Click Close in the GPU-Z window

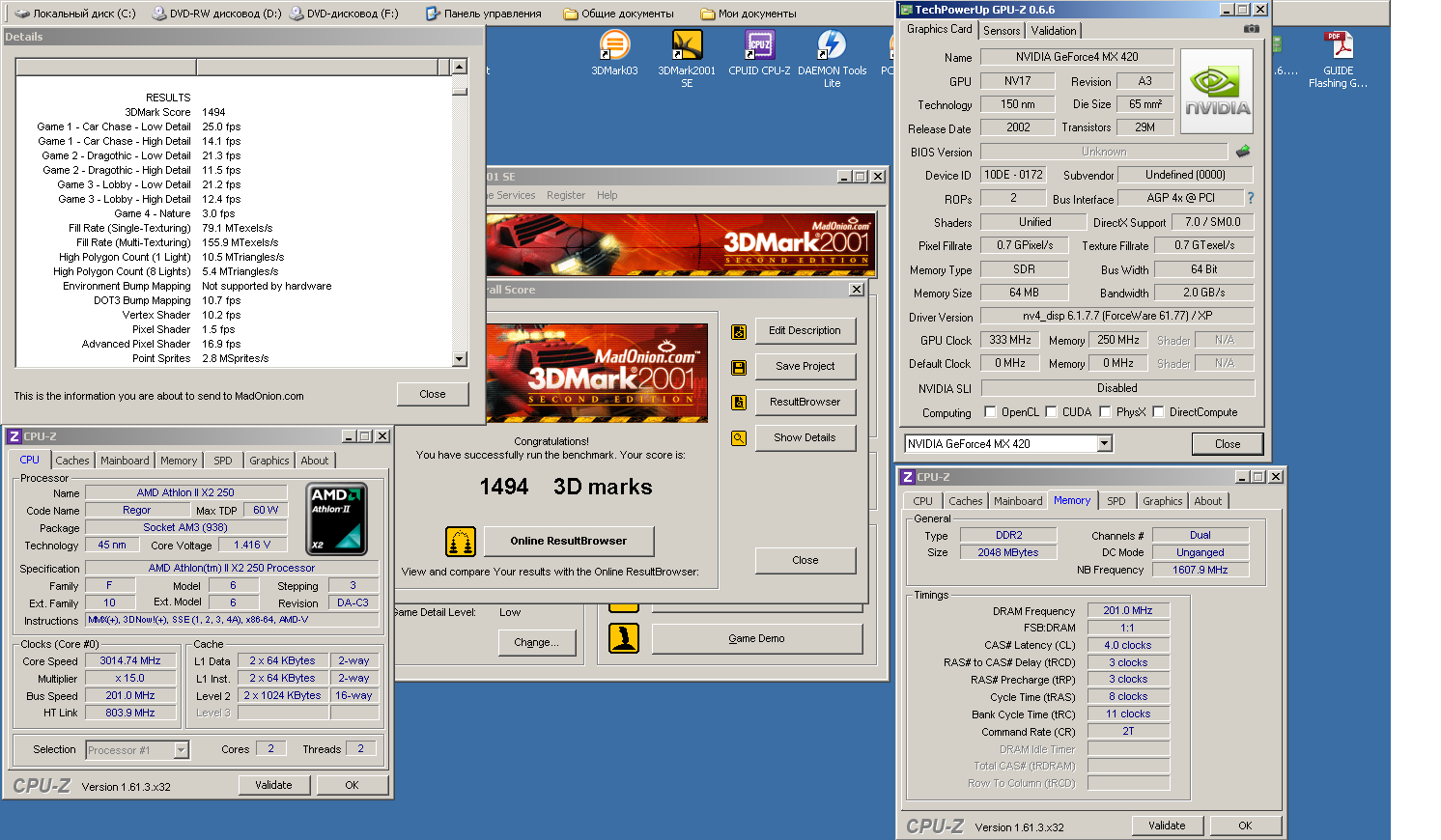coord(1228,444)
